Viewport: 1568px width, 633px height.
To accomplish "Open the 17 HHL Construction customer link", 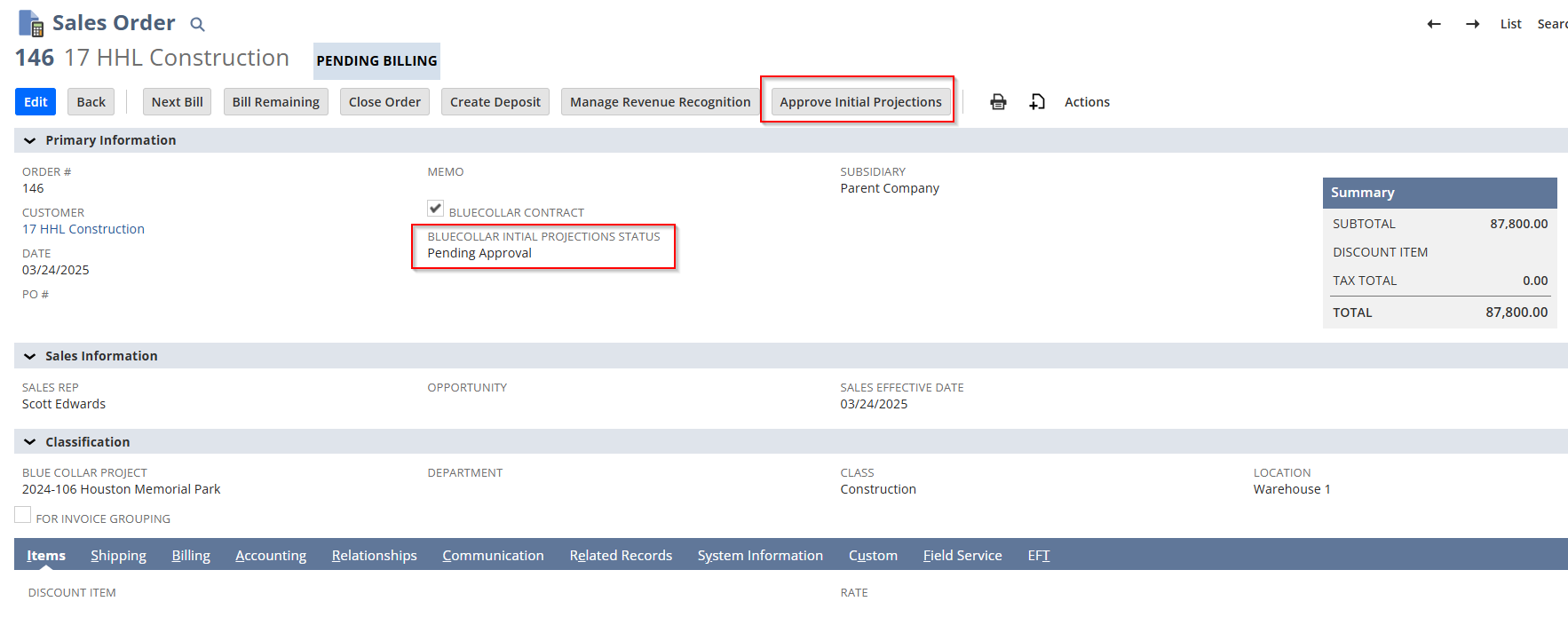I will [83, 229].
